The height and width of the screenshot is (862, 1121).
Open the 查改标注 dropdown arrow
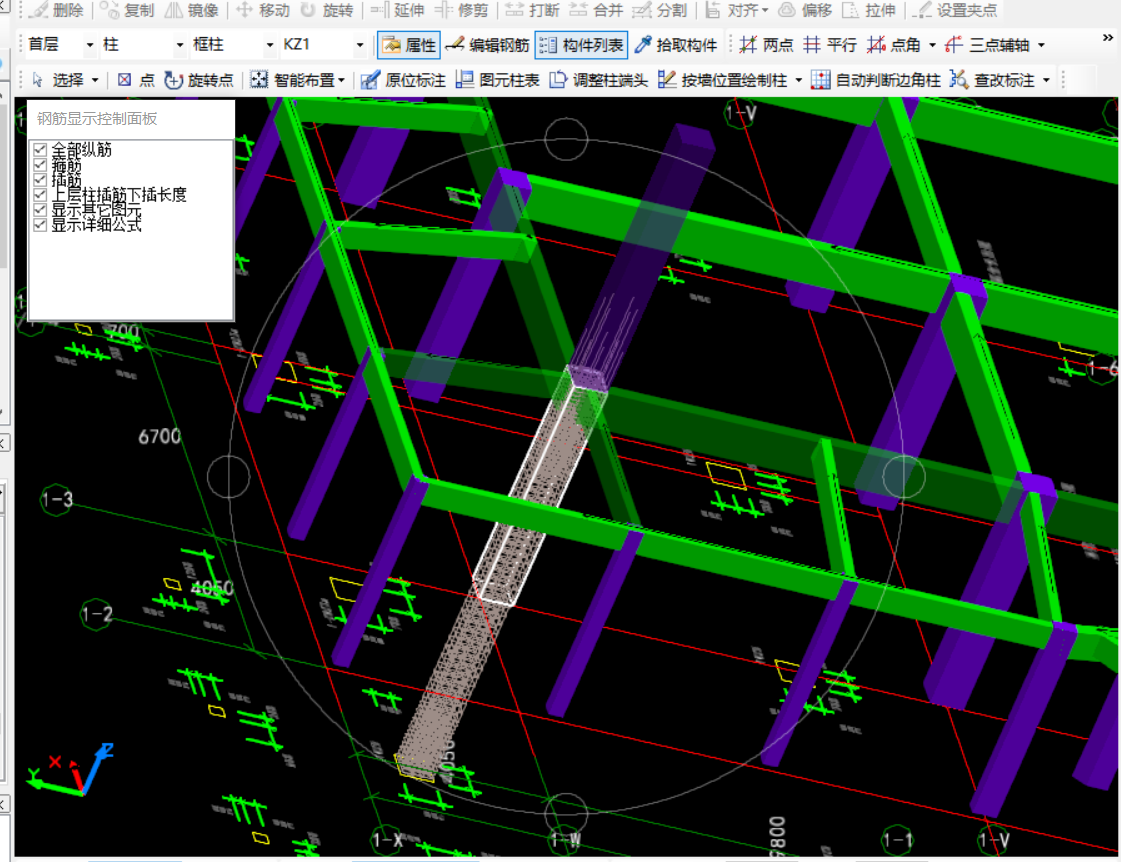click(1047, 80)
